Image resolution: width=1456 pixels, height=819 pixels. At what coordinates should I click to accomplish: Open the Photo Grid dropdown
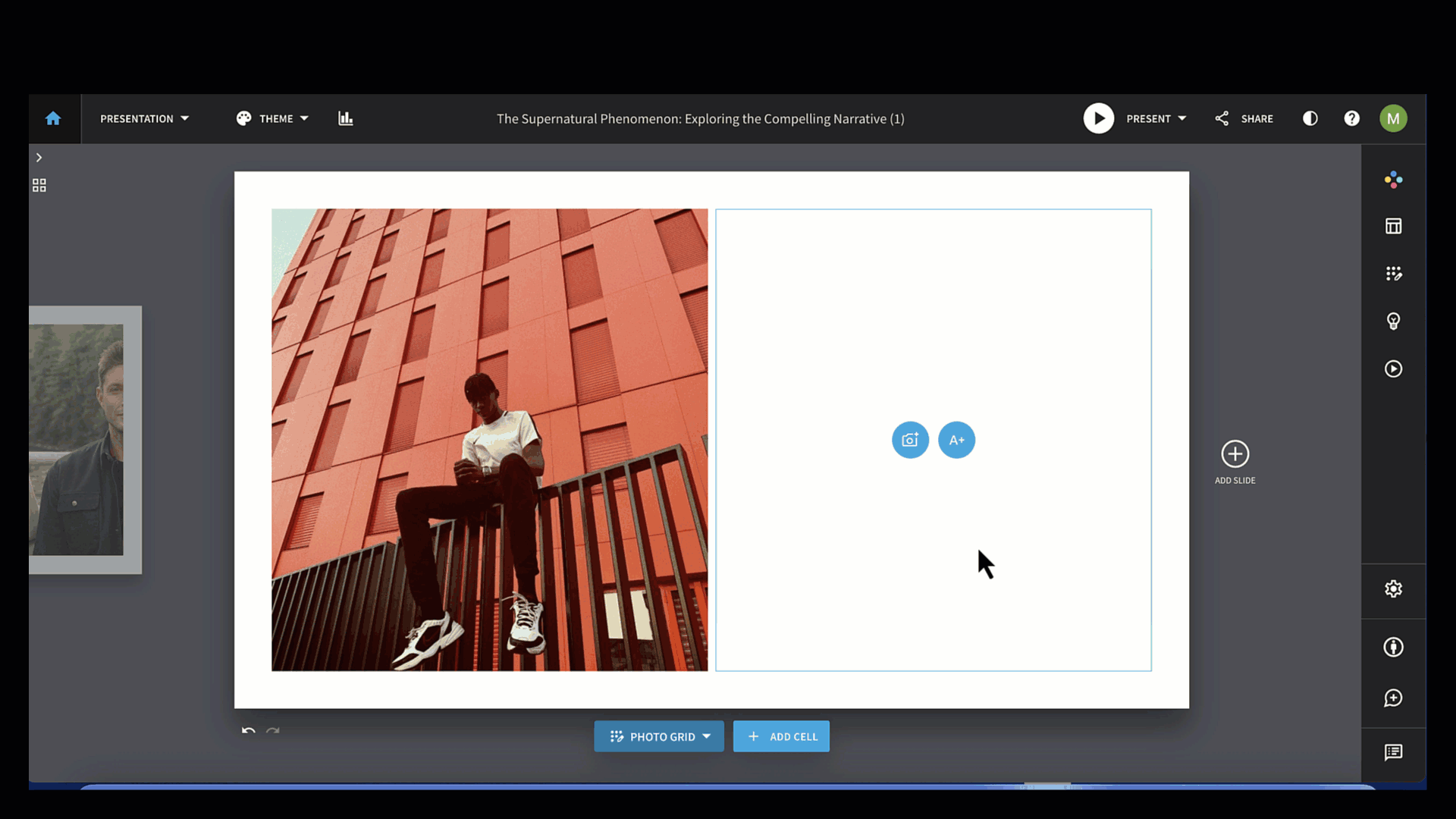click(659, 736)
